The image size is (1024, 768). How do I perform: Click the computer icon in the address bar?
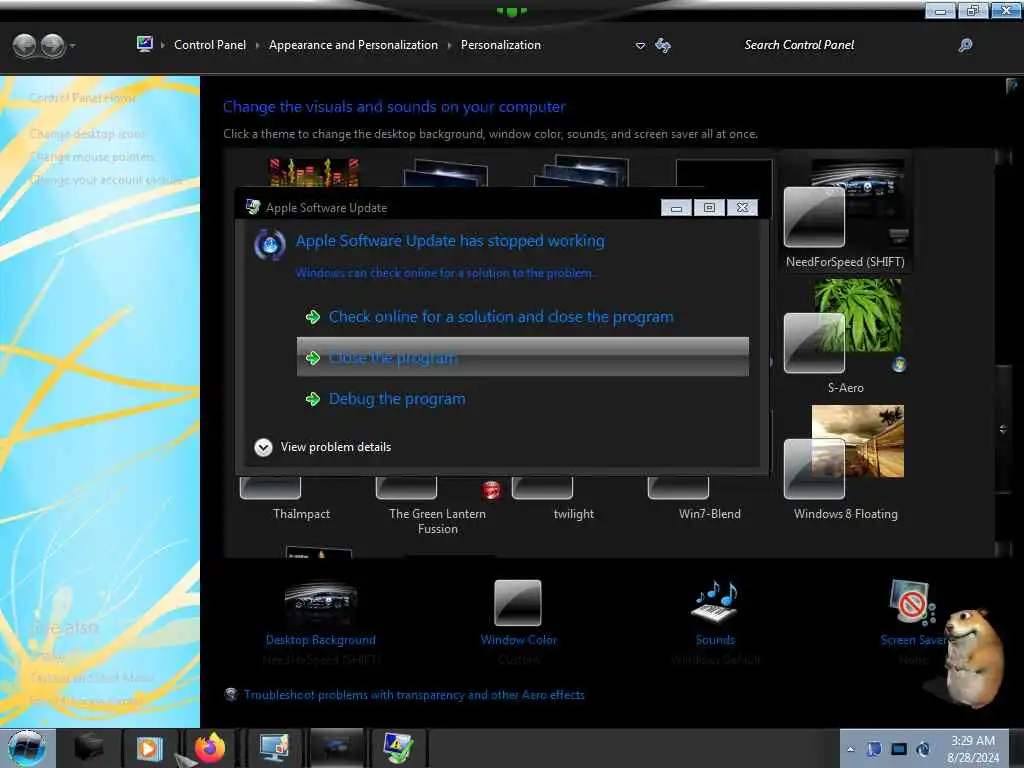[x=144, y=44]
